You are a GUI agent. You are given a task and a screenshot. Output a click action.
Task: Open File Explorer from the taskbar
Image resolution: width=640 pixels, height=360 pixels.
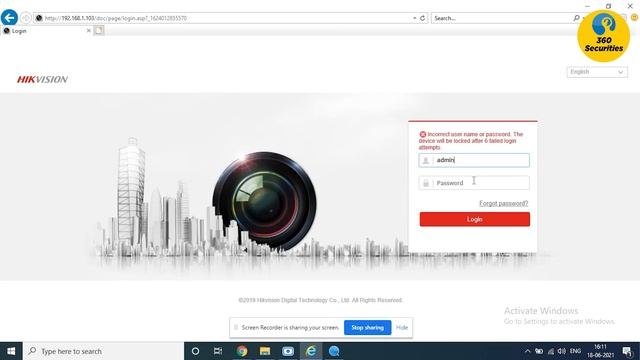click(265, 351)
